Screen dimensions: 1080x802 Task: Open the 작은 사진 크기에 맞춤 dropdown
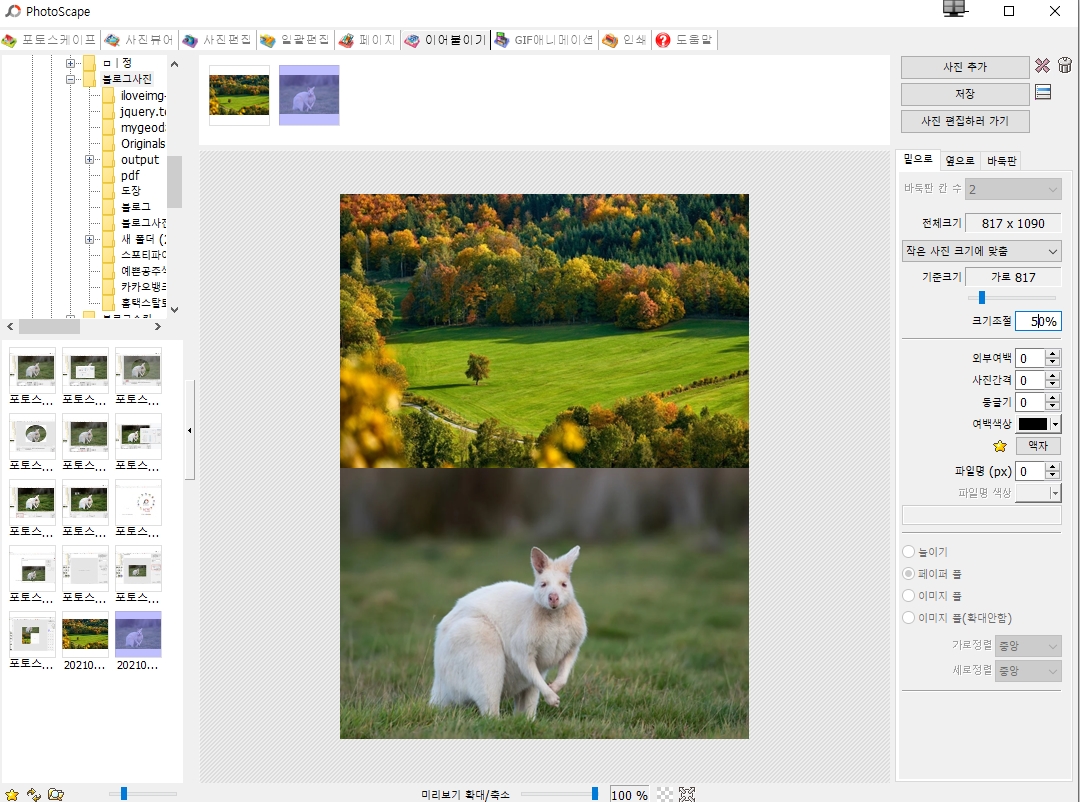[x=982, y=251]
